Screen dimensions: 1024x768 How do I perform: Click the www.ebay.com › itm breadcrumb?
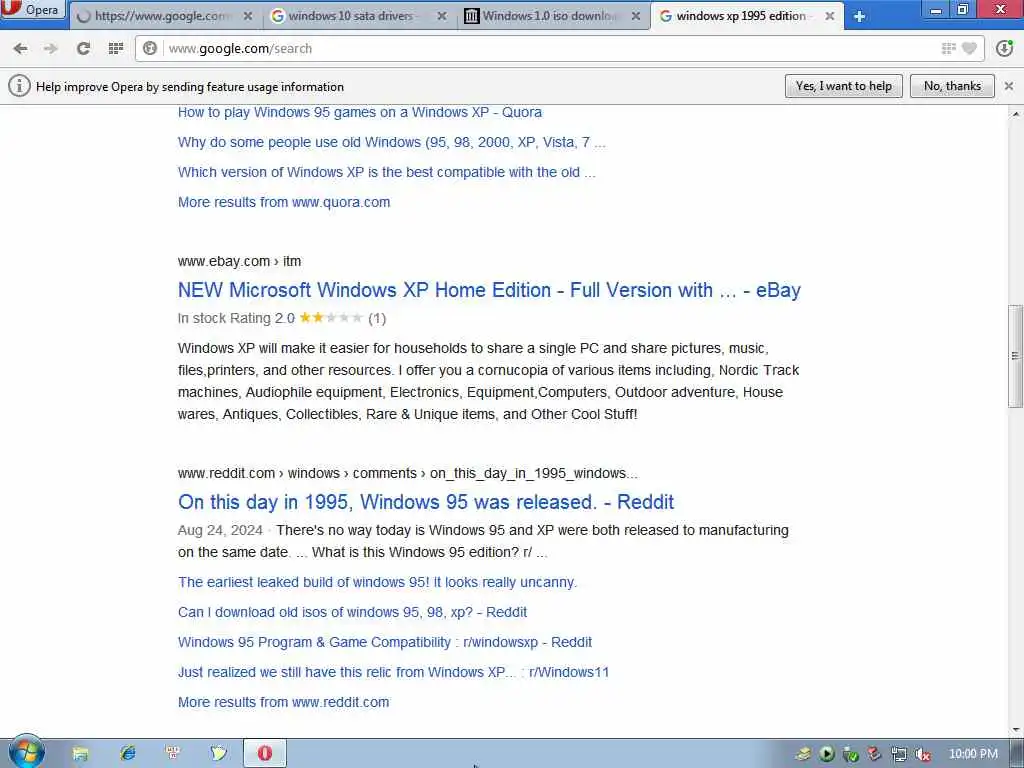click(x=239, y=261)
